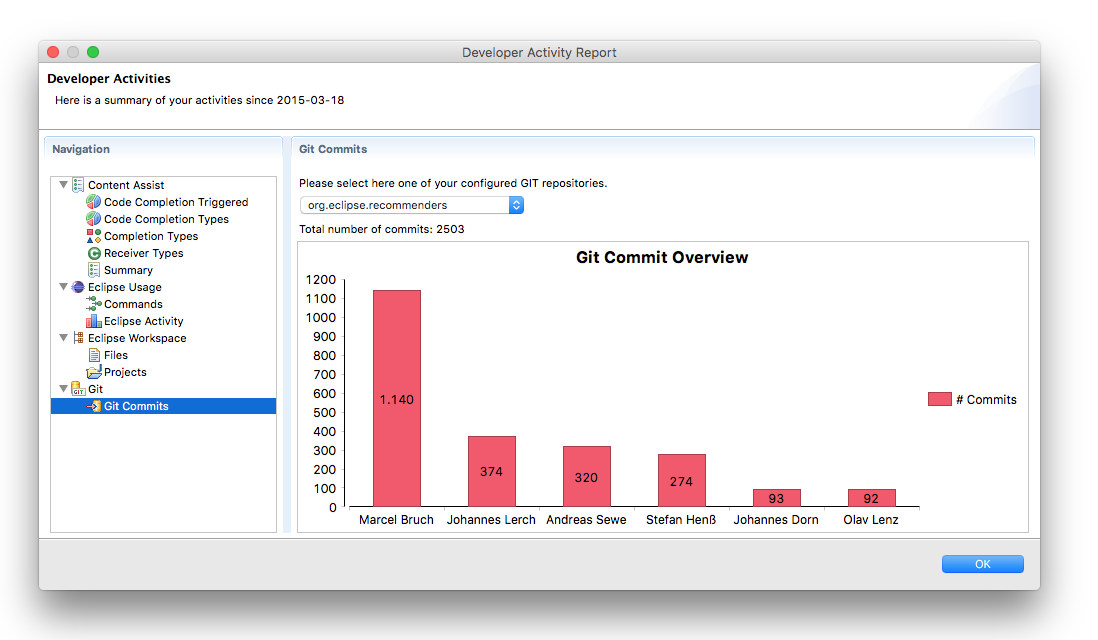Click the Commands tree icon
Viewport: 1098px width, 640px height.
click(x=94, y=304)
